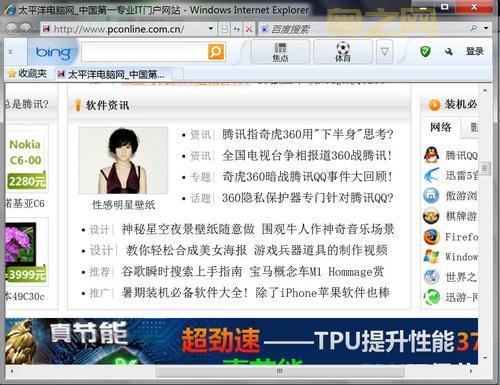500x385 pixels.
Task: Click the green shield security icon
Action: point(425,51)
